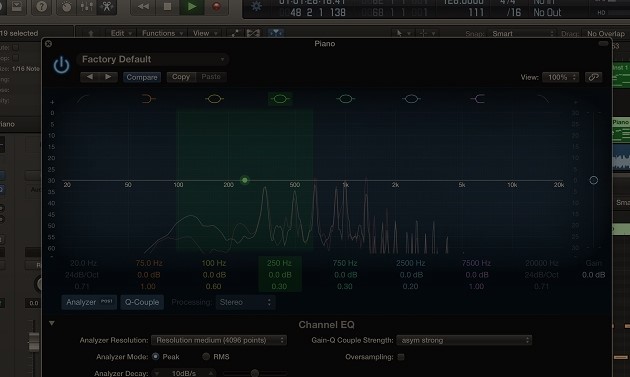Toggle the highlighted 250 Hz bell band icon
The width and height of the screenshot is (630, 377).
pyautogui.click(x=280, y=98)
